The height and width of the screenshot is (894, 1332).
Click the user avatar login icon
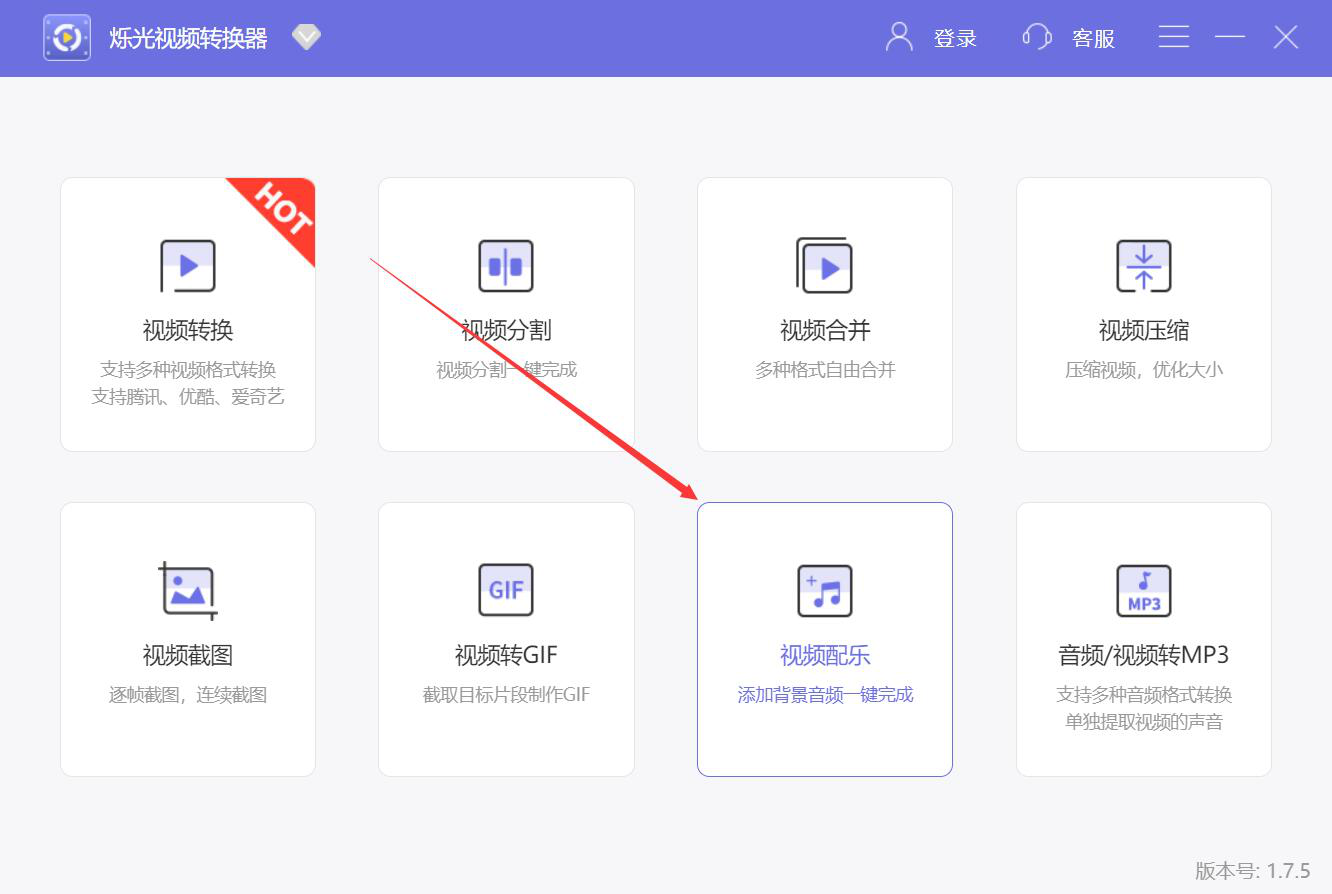tap(899, 38)
